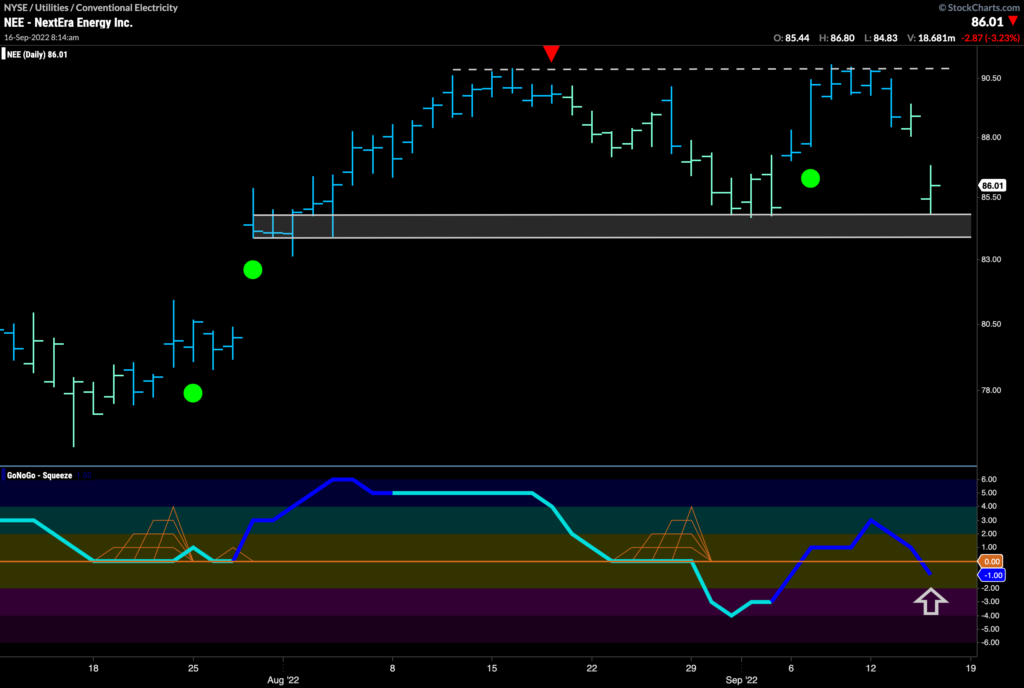This screenshot has height=688, width=1024.
Task: Click the outlined up arrow in Squeeze panel
Action: point(930,601)
